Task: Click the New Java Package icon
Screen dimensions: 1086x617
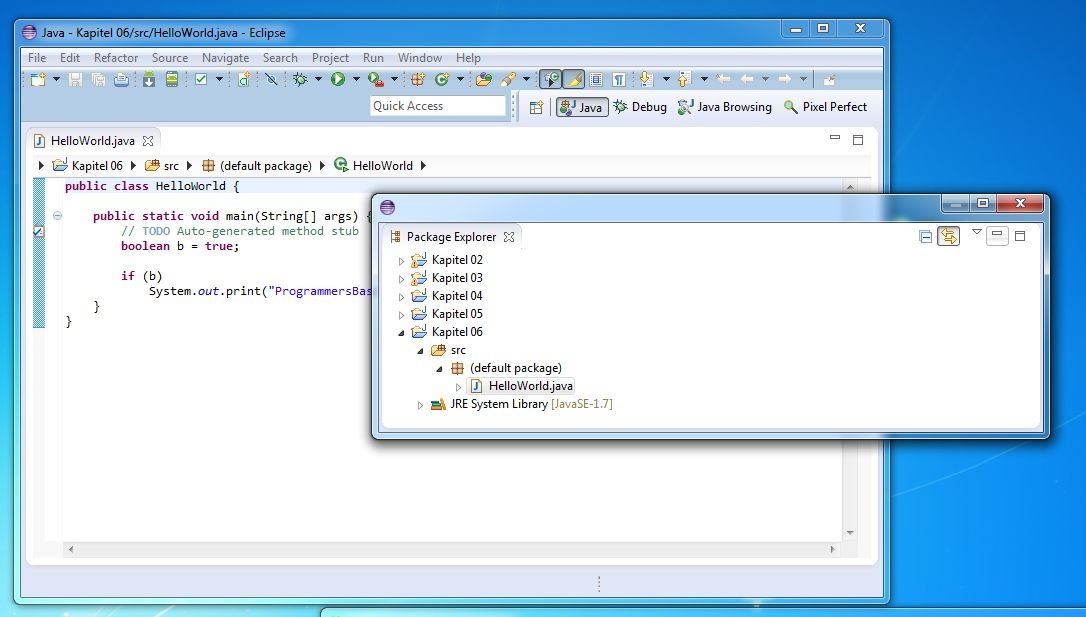Action: click(418, 80)
